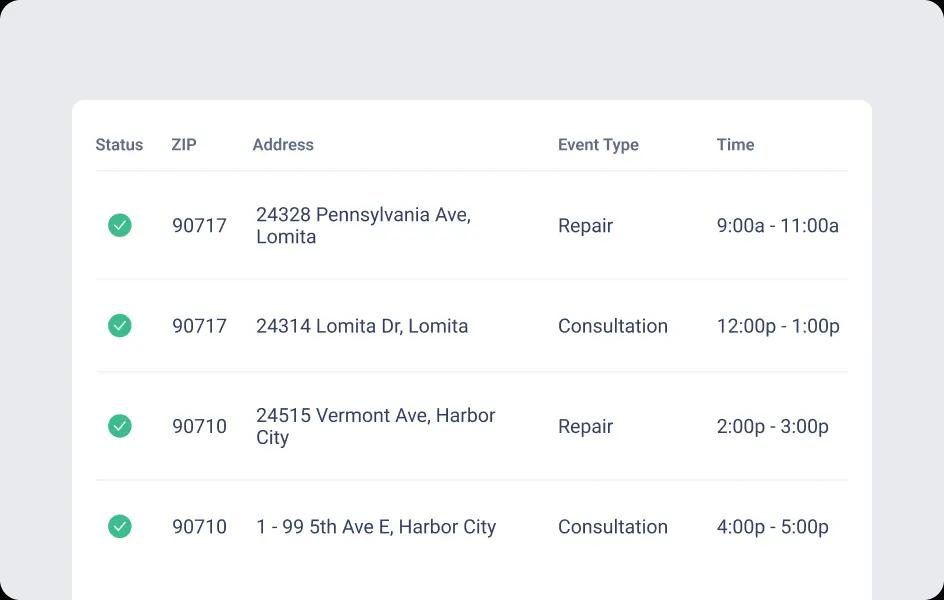Click the green check for 5th Ave E
Screen dimensions: 944x600
[120, 526]
